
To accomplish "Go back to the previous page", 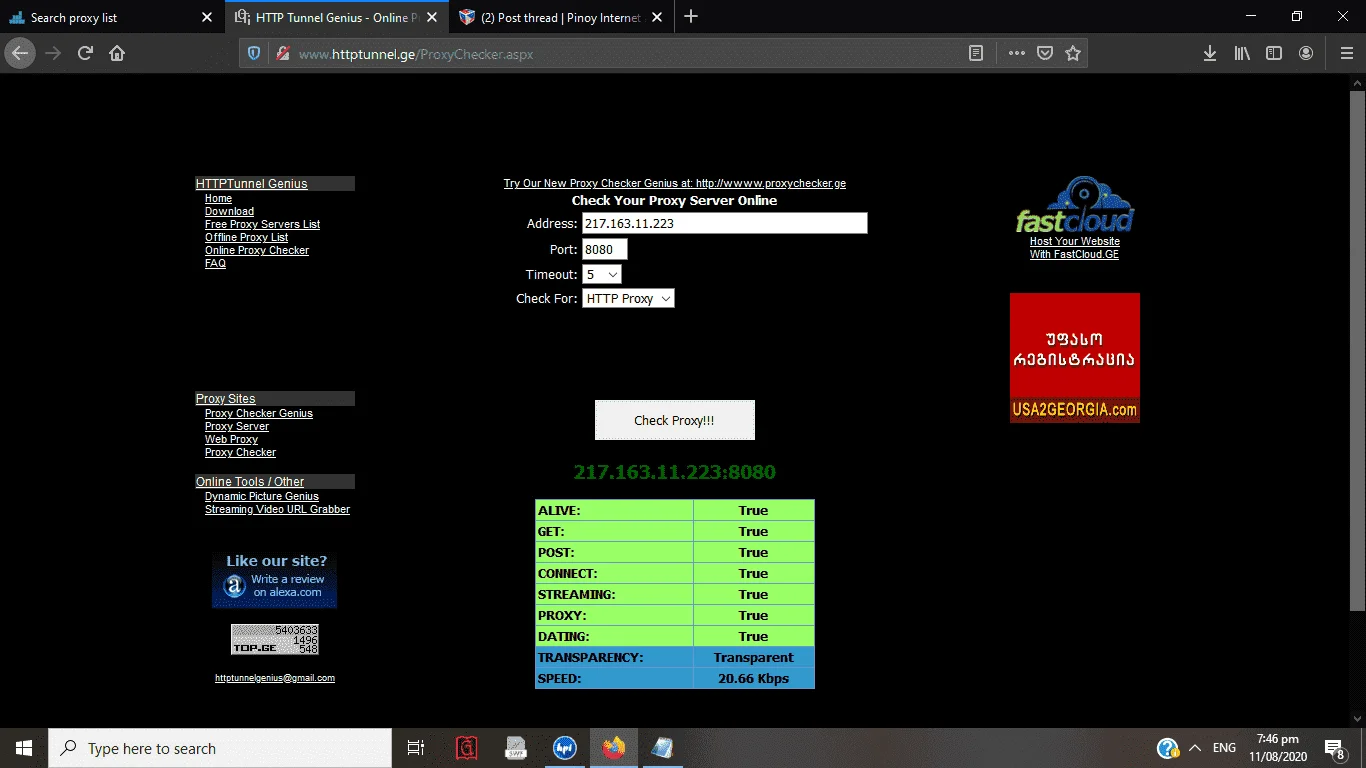I will click(20, 53).
